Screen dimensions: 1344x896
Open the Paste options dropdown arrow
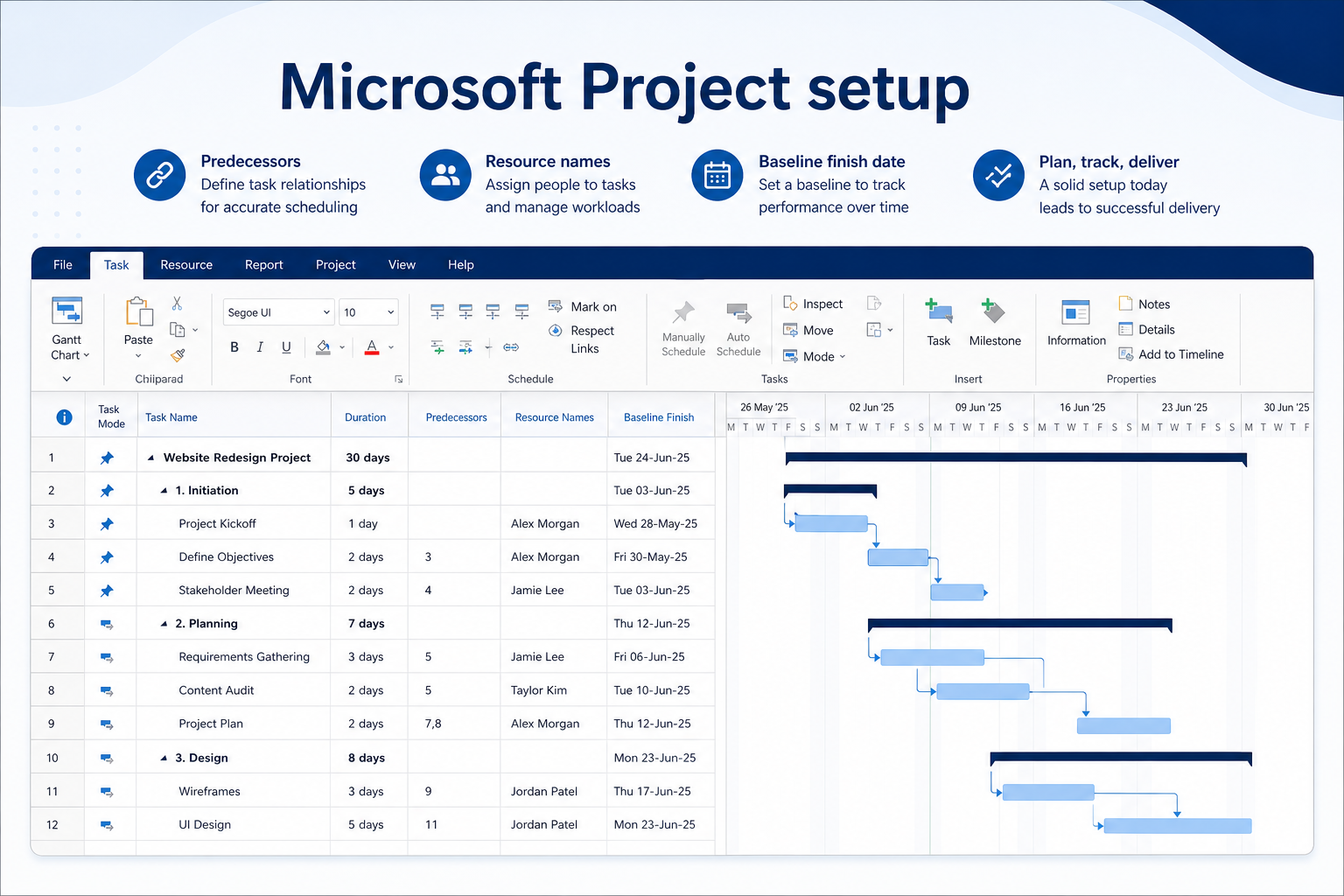click(x=138, y=356)
